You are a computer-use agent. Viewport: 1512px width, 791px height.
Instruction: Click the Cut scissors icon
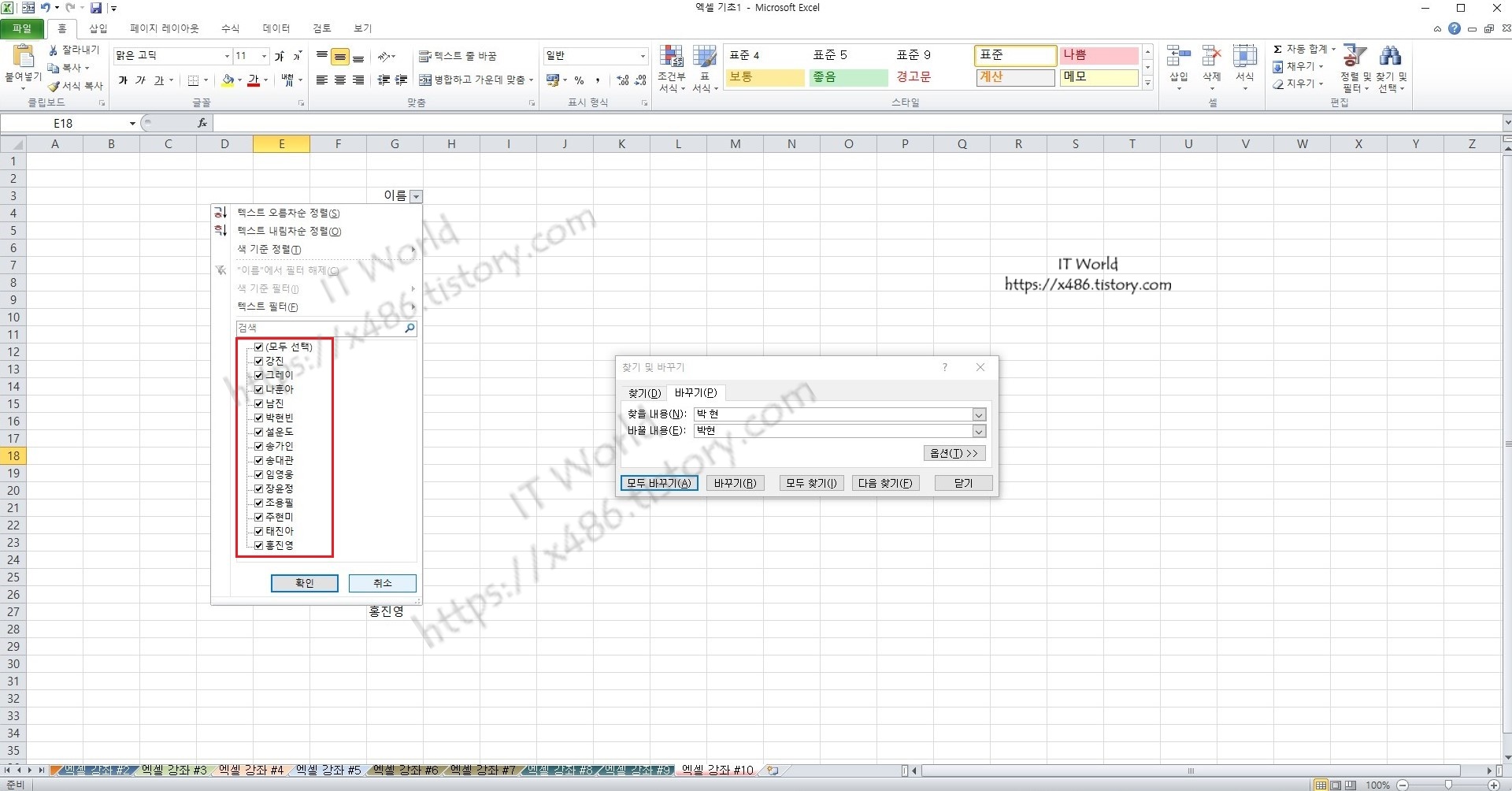click(54, 50)
